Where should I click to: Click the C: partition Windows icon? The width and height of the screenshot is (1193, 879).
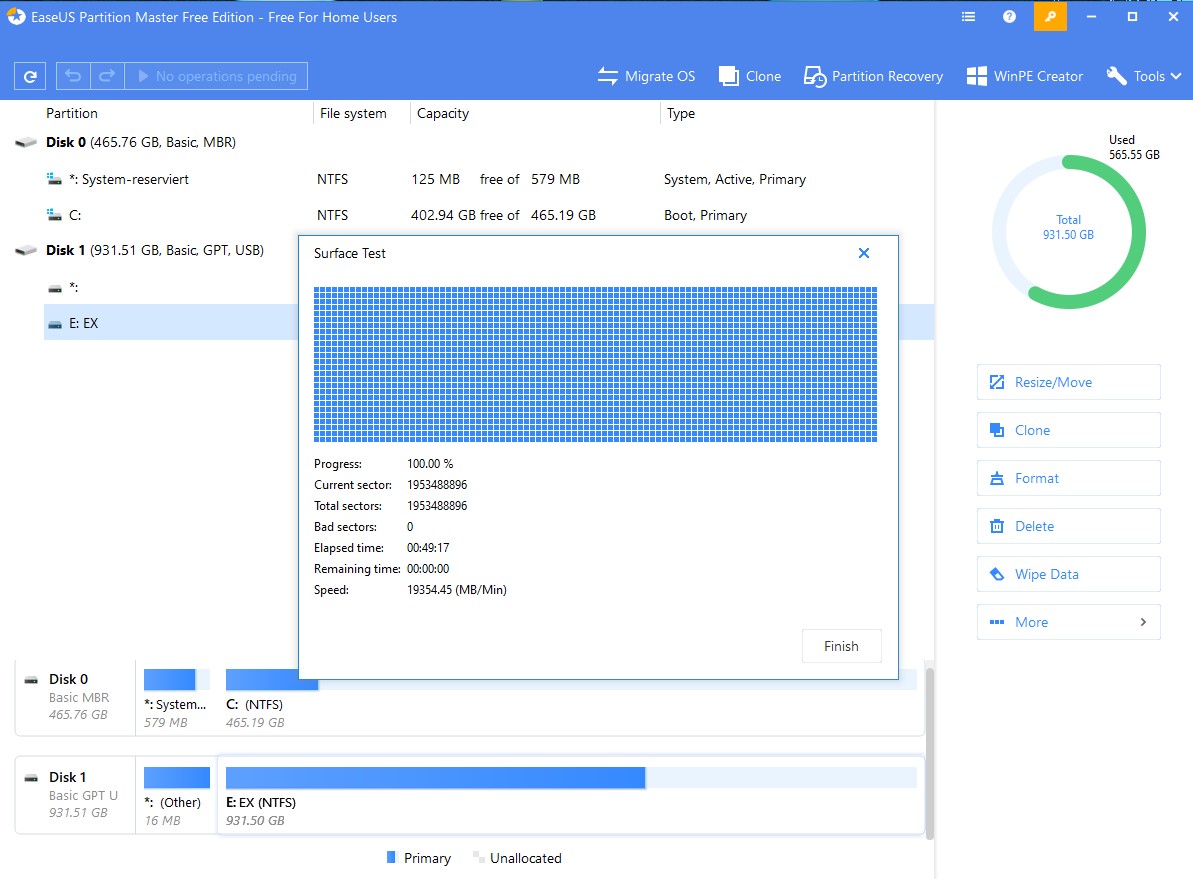point(54,215)
